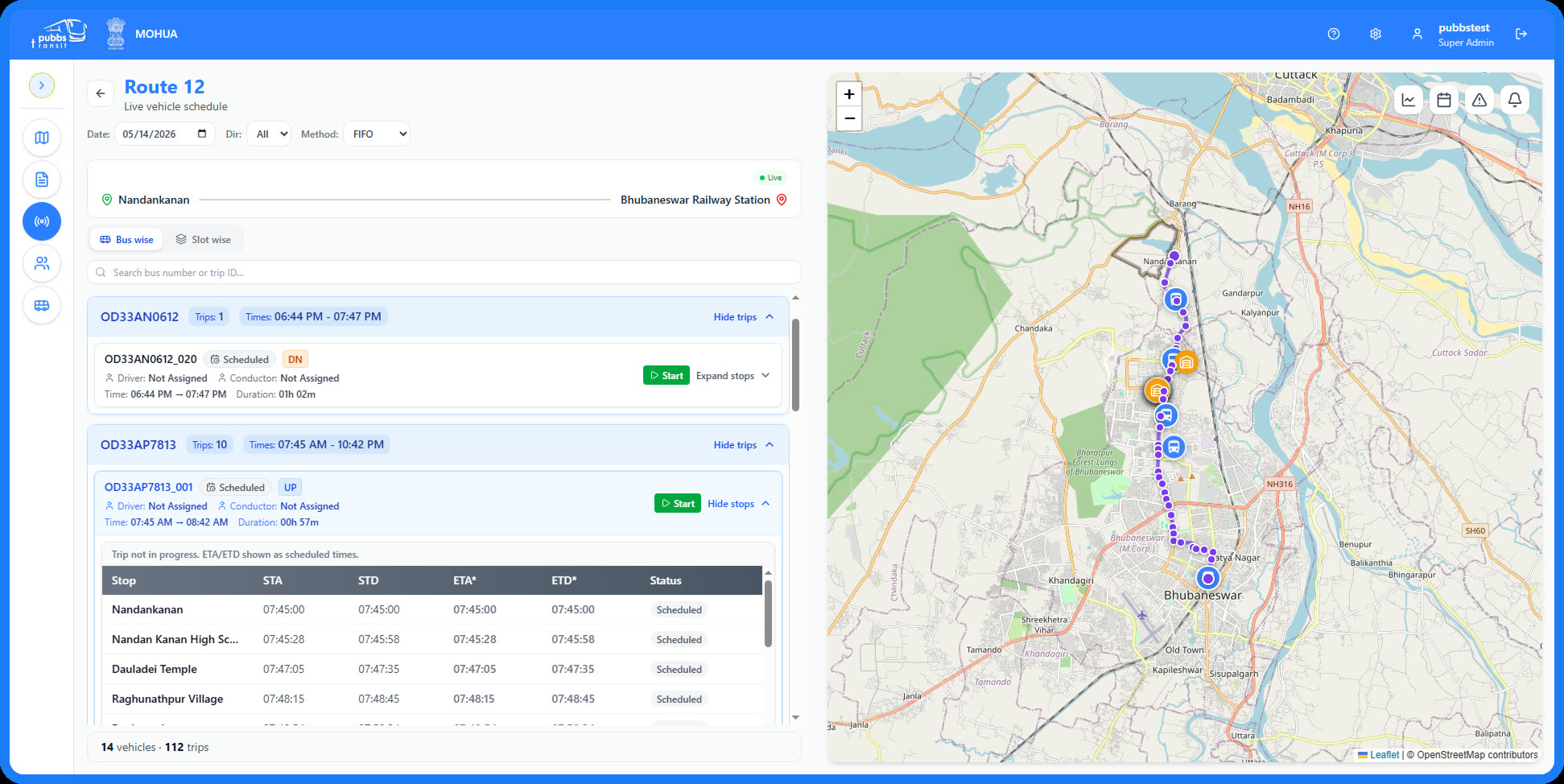Screen dimensions: 1564x784
Task: Click the search bus number field
Action: coord(444,272)
